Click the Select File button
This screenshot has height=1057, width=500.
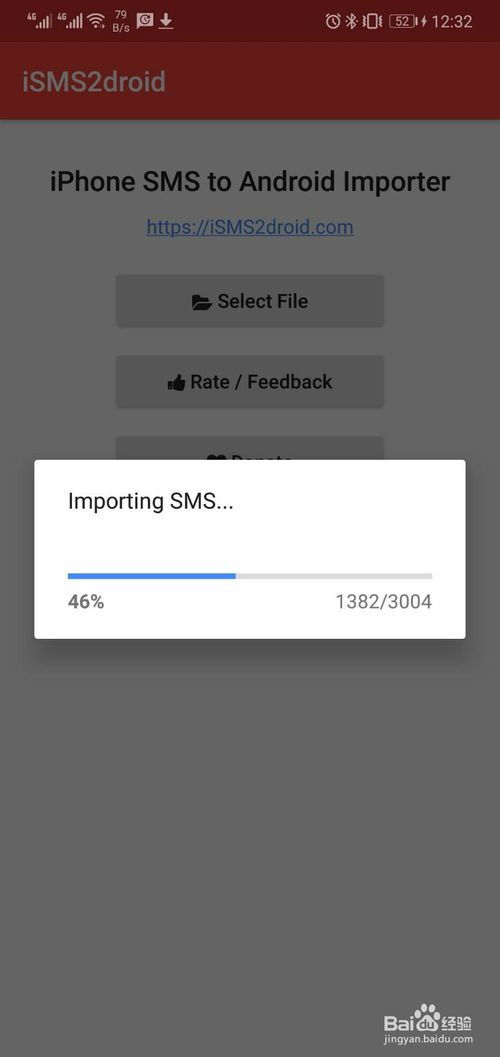(250, 301)
